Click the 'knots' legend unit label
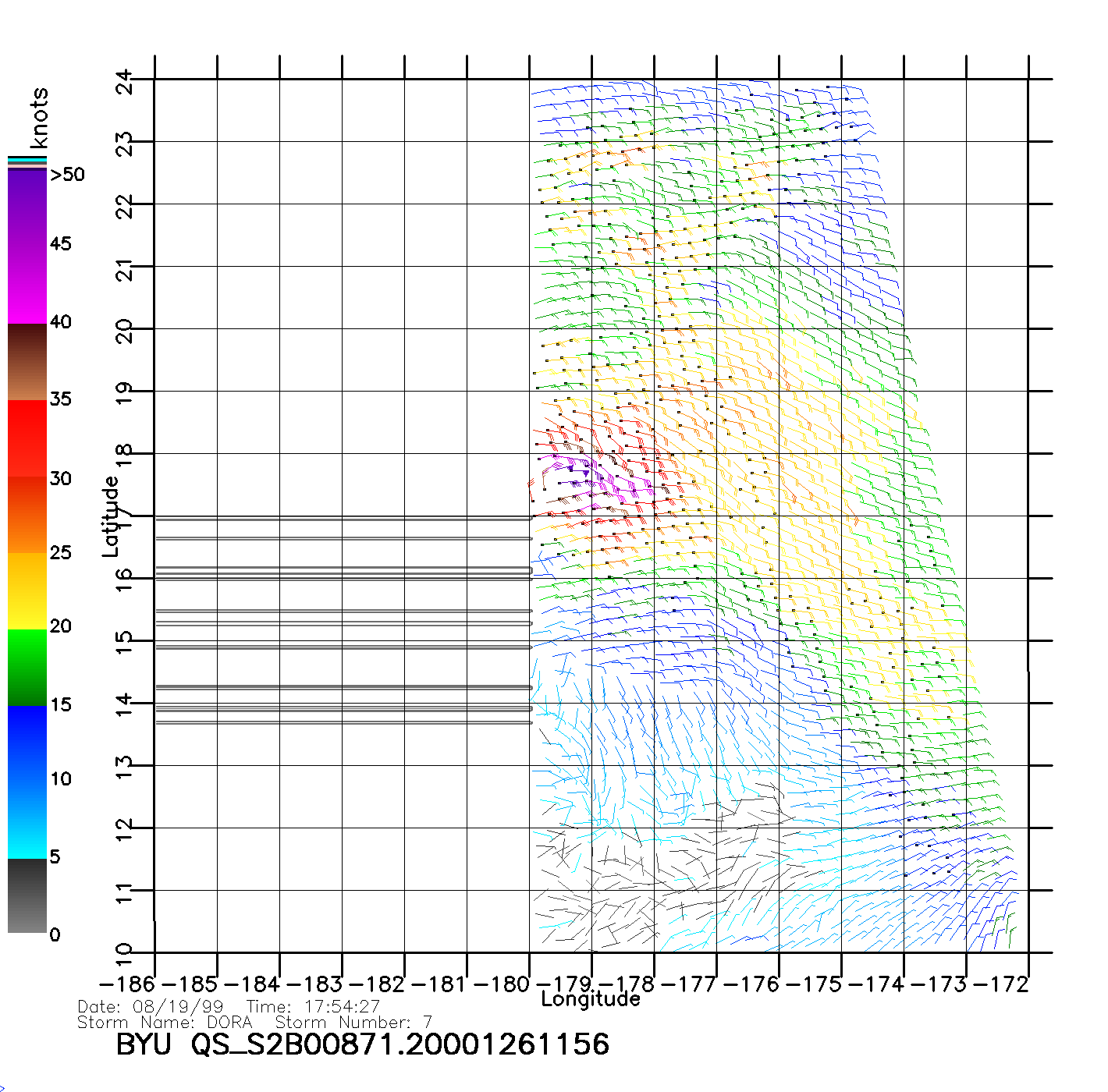 39,118
